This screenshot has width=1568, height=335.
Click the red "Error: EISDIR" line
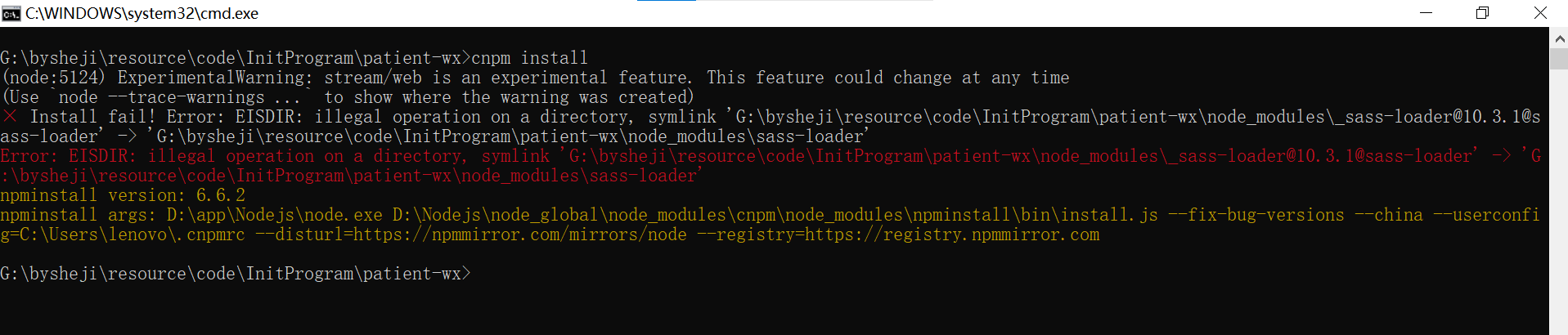tap(770, 166)
